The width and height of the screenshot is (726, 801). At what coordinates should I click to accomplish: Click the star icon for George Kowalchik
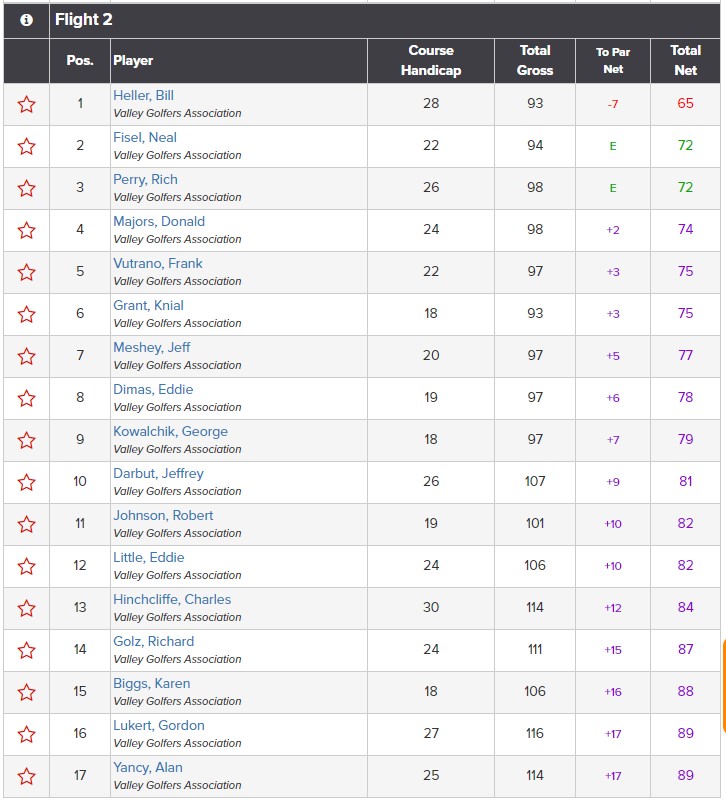click(x=27, y=440)
